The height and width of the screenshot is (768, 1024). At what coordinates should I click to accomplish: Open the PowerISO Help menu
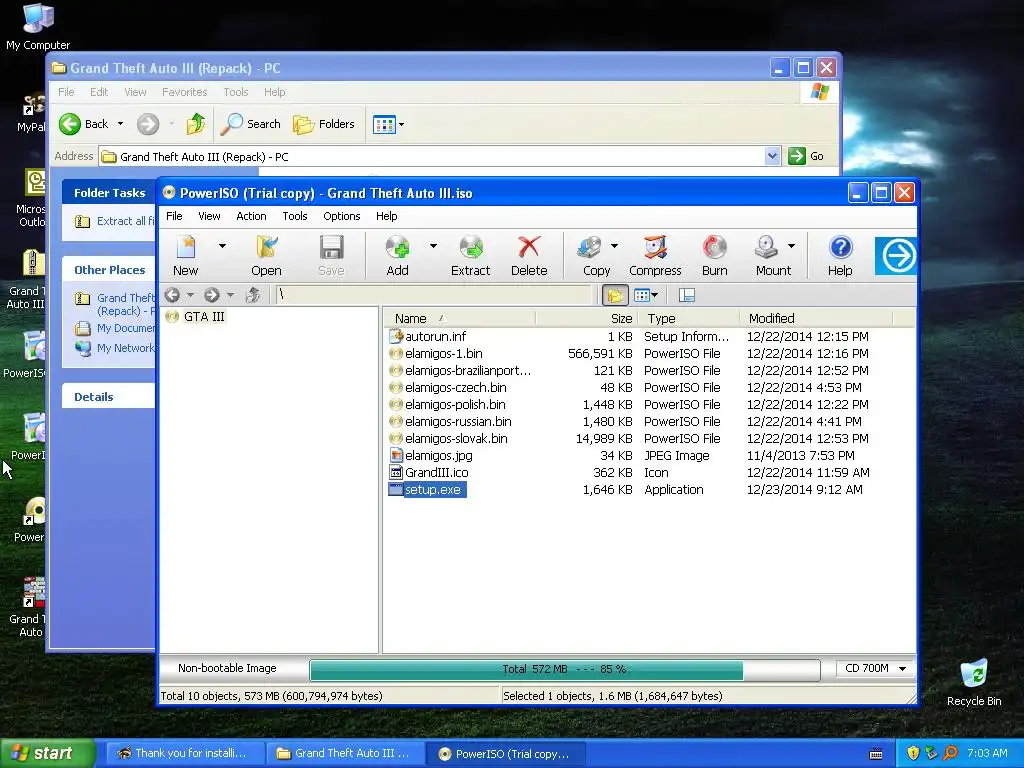387,216
